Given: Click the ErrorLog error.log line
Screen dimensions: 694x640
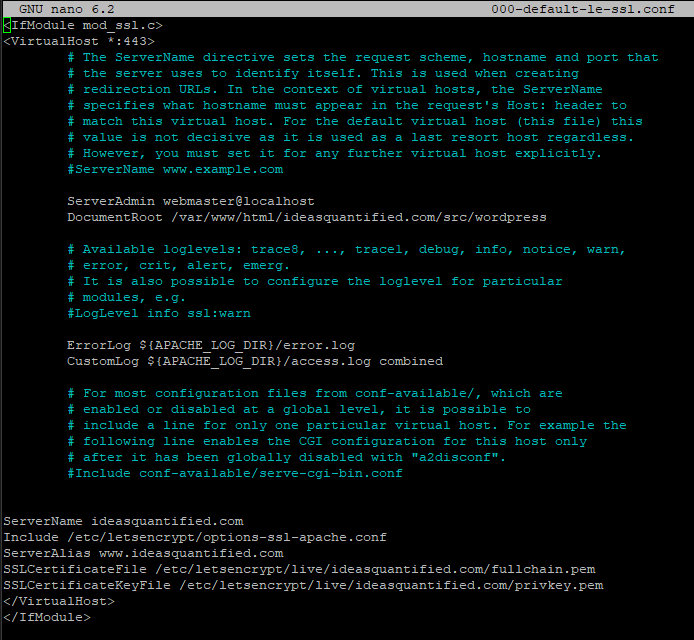Looking at the screenshot, I should click(x=211, y=345).
